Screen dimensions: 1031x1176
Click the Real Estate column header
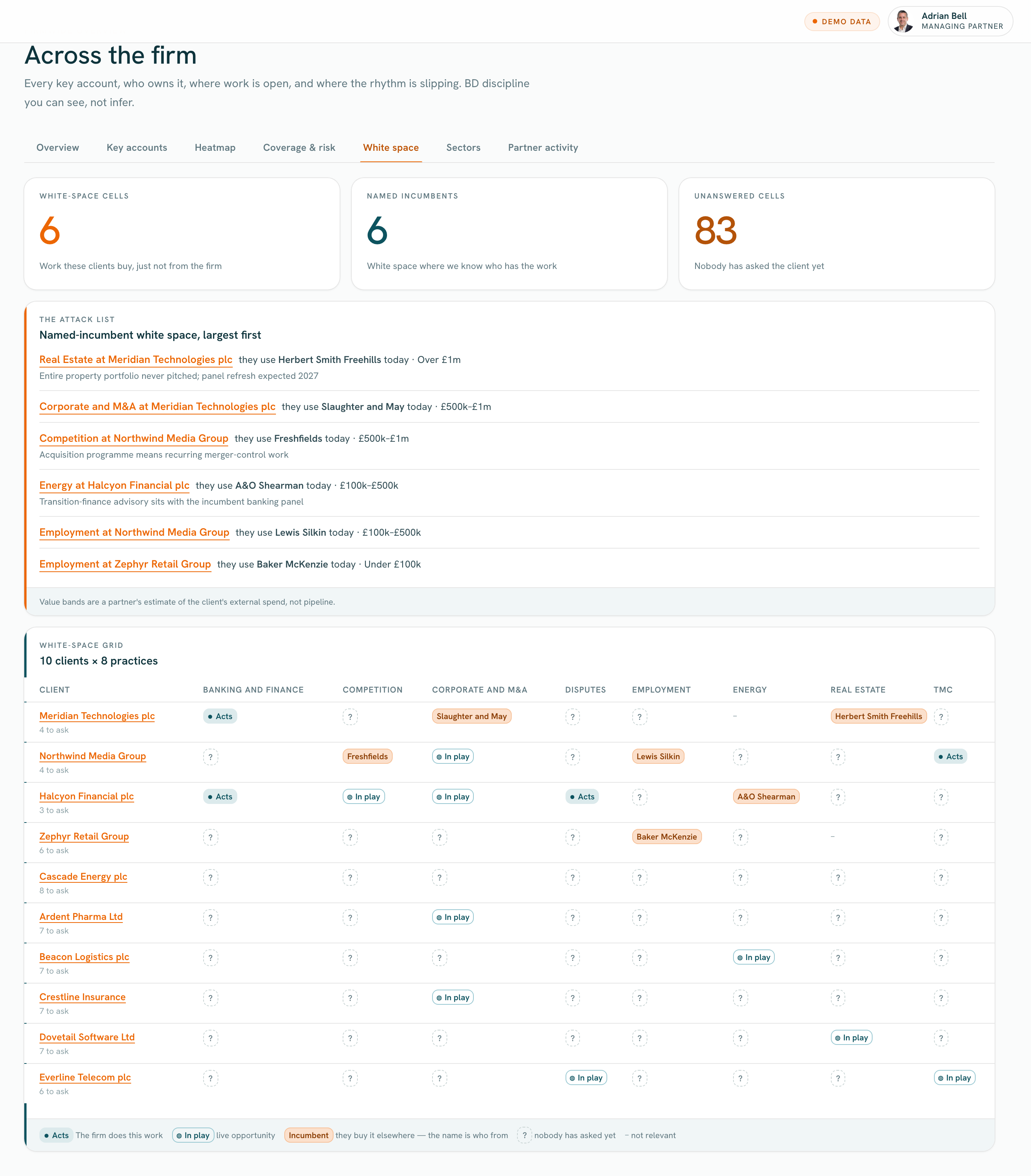pos(858,690)
